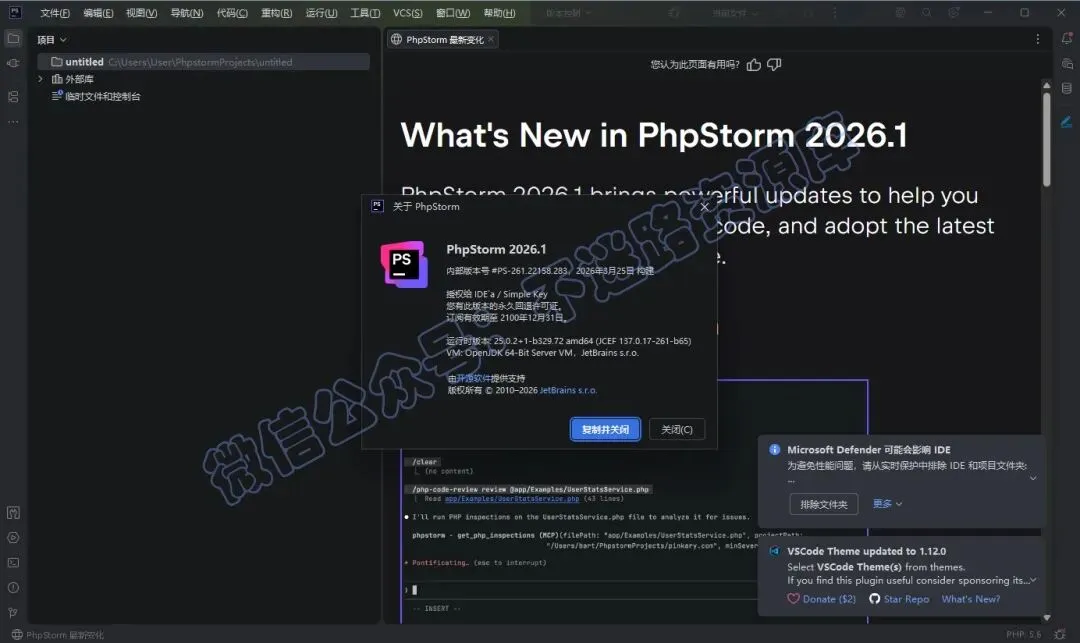
Task: Open the Problems tool window icon
Action: [13, 587]
